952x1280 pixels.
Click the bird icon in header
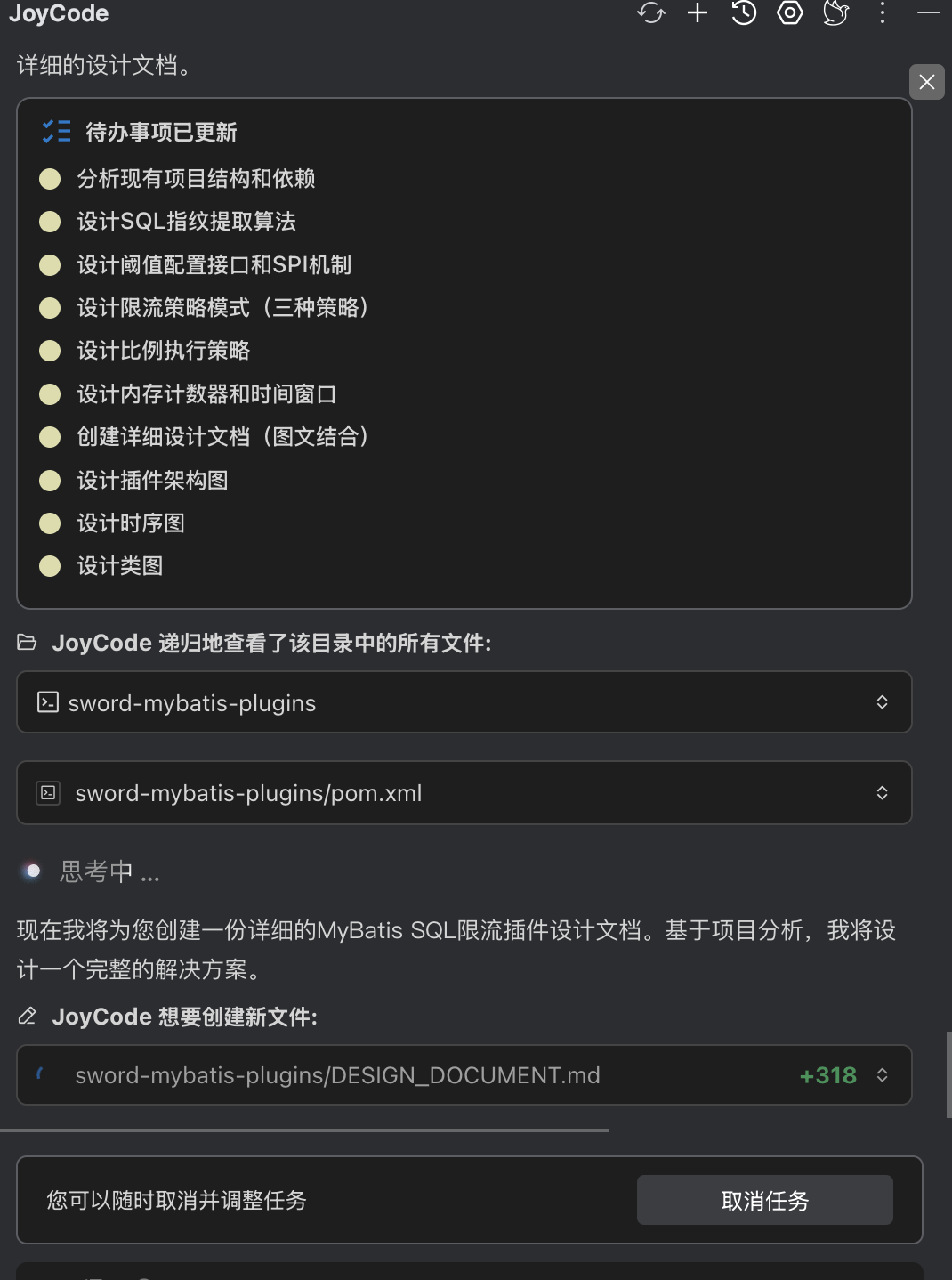point(836,12)
